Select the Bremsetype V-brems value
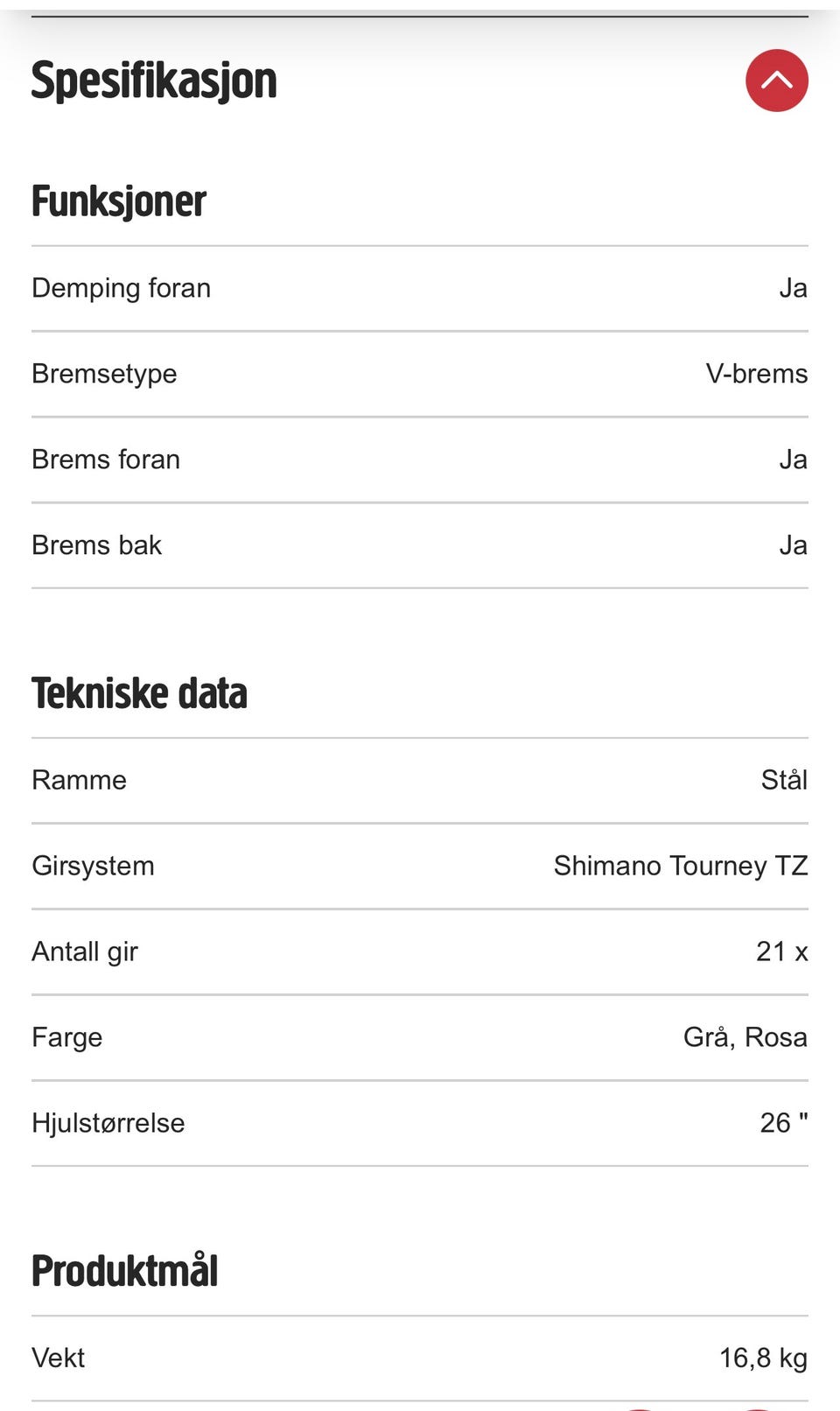Image resolution: width=840 pixels, height=1411 pixels. tap(757, 374)
